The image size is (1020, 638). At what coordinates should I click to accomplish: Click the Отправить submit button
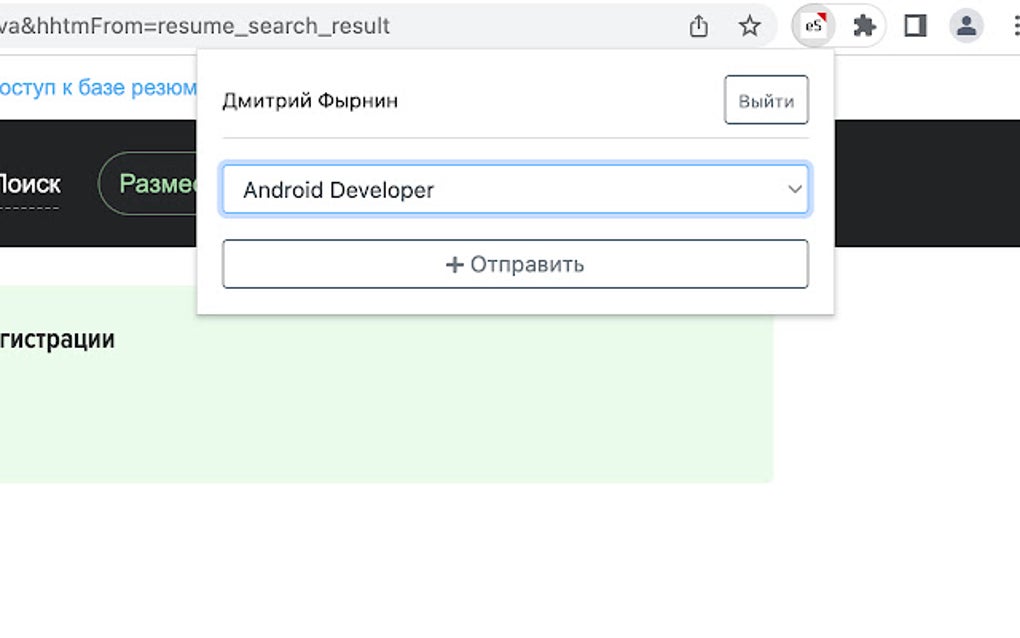pos(515,264)
